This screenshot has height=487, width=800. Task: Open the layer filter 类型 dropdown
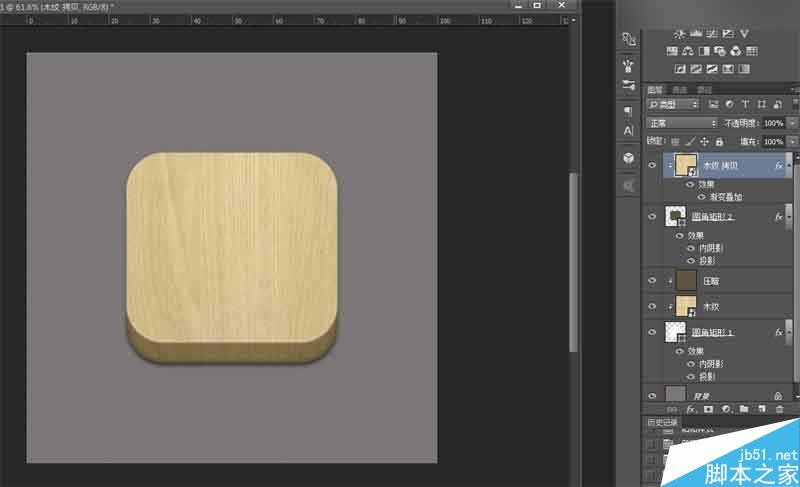(x=672, y=105)
